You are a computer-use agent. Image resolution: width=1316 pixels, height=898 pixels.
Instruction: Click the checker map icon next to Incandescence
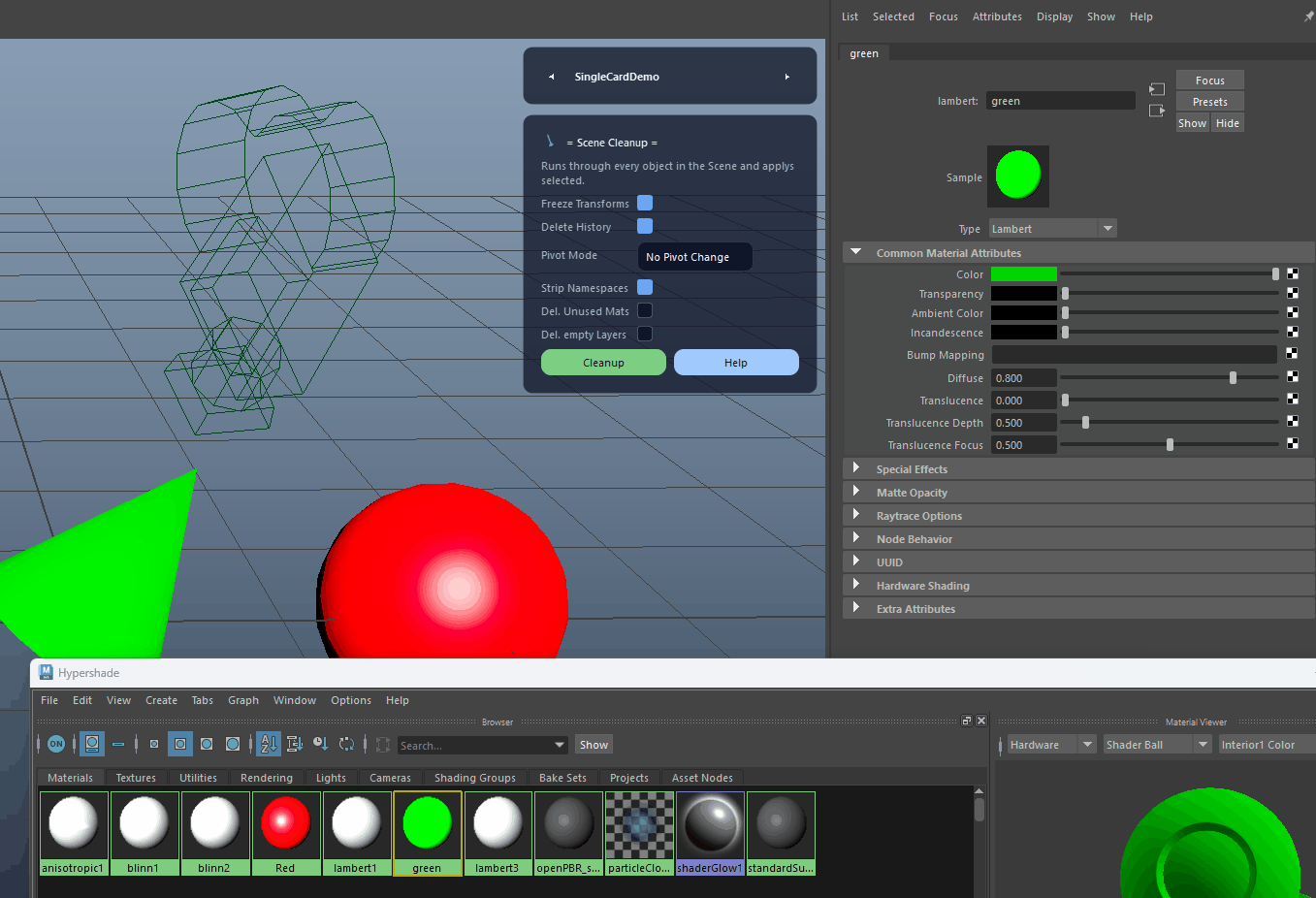coord(1293,332)
